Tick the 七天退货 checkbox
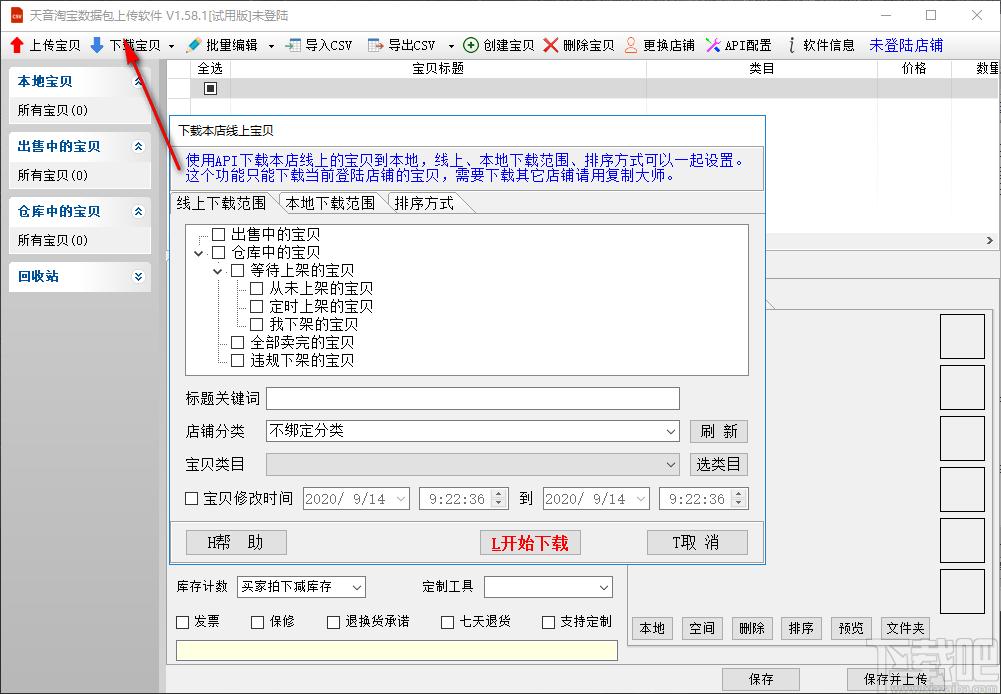 pos(448,622)
